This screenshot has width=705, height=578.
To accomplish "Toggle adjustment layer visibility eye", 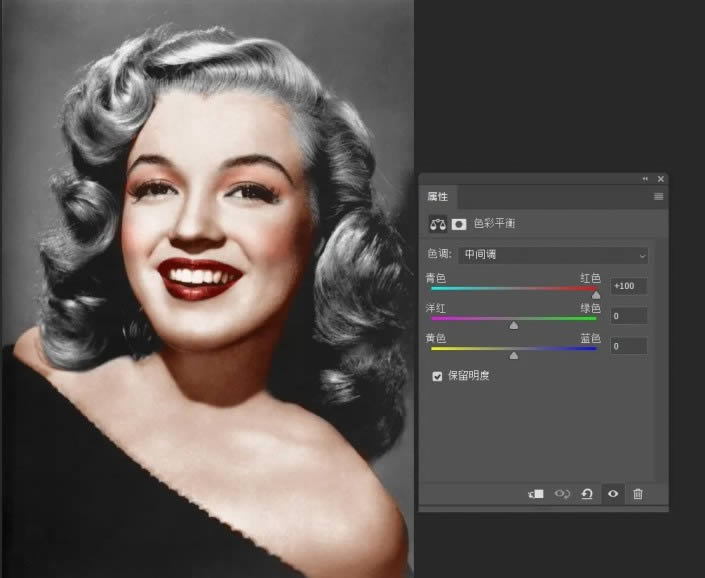I will tap(613, 494).
